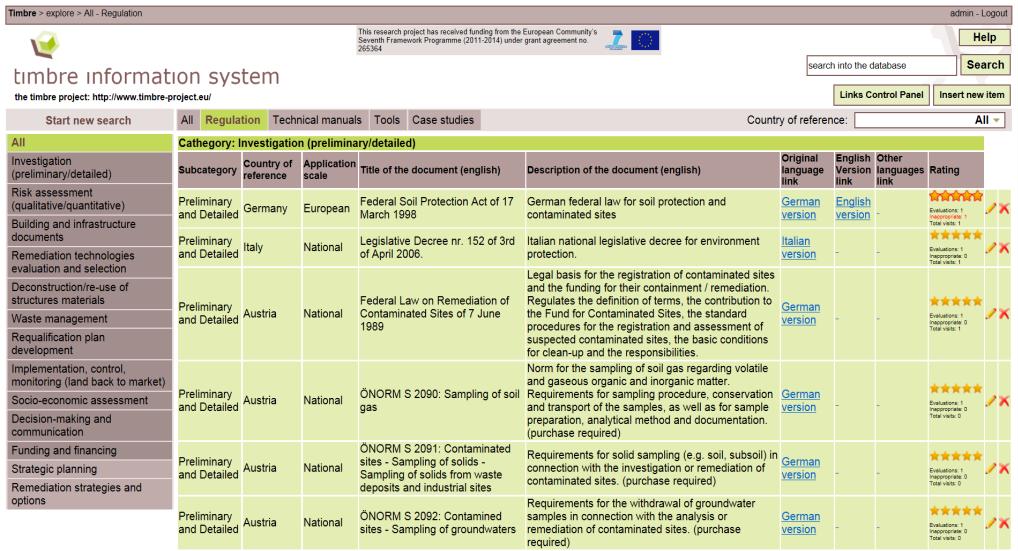Open Remediation strategies and options category

point(90,494)
